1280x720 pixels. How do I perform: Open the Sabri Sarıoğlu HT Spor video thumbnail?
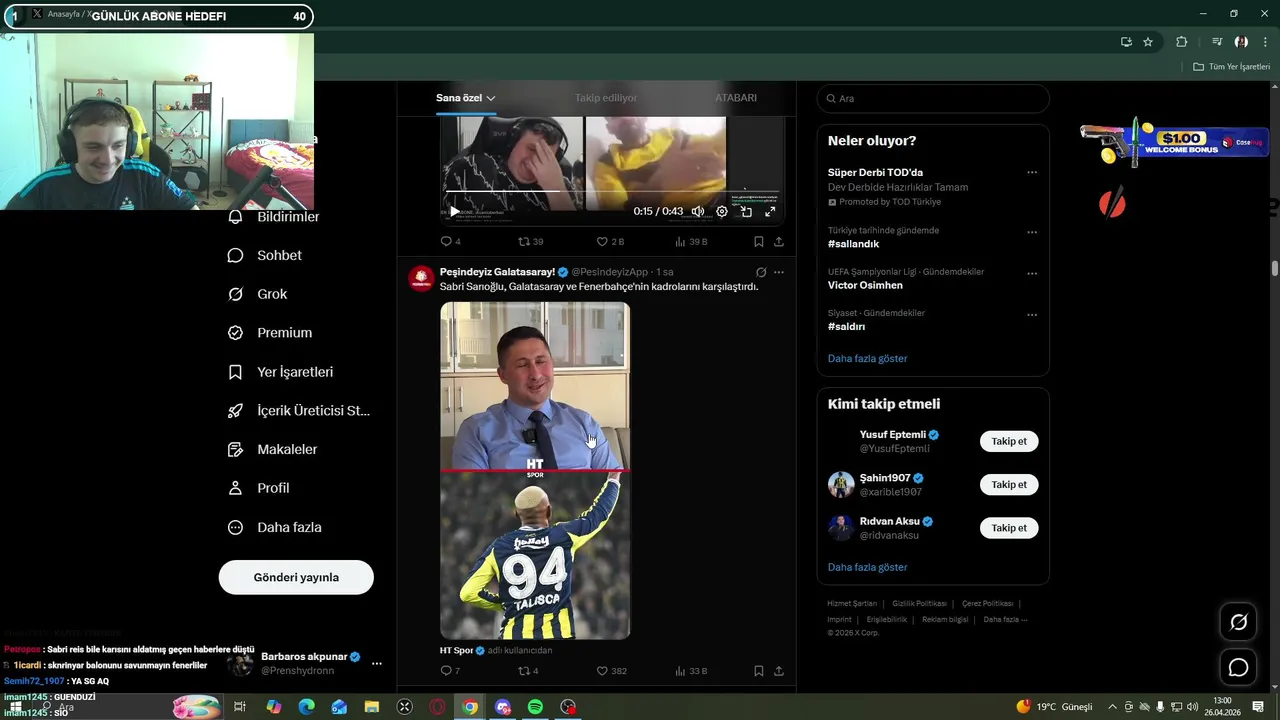click(535, 470)
